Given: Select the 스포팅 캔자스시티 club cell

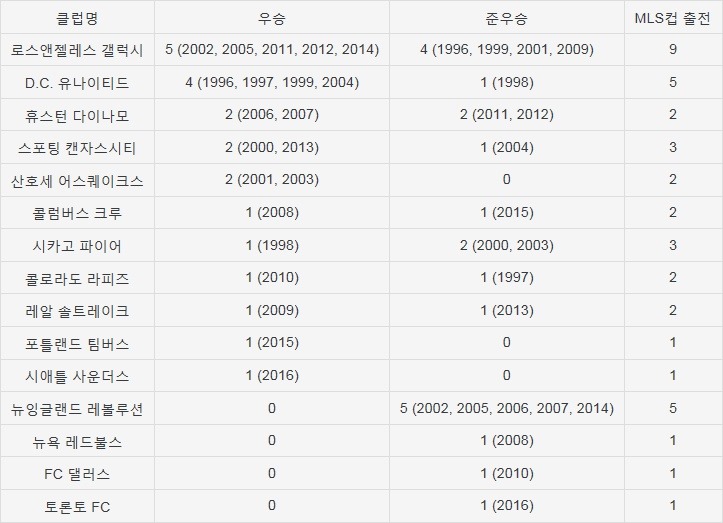Looking at the screenshot, I should click(x=77, y=148).
